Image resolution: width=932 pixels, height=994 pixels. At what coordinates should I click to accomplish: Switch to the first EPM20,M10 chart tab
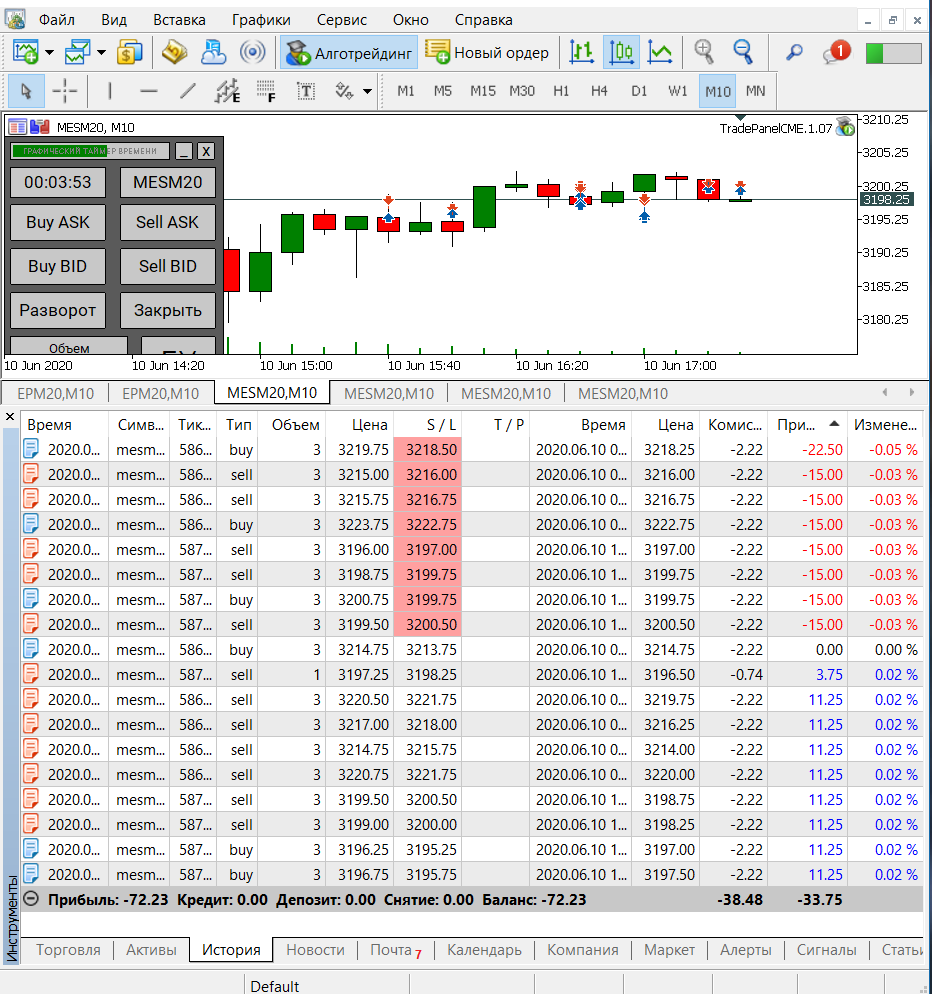coord(56,394)
